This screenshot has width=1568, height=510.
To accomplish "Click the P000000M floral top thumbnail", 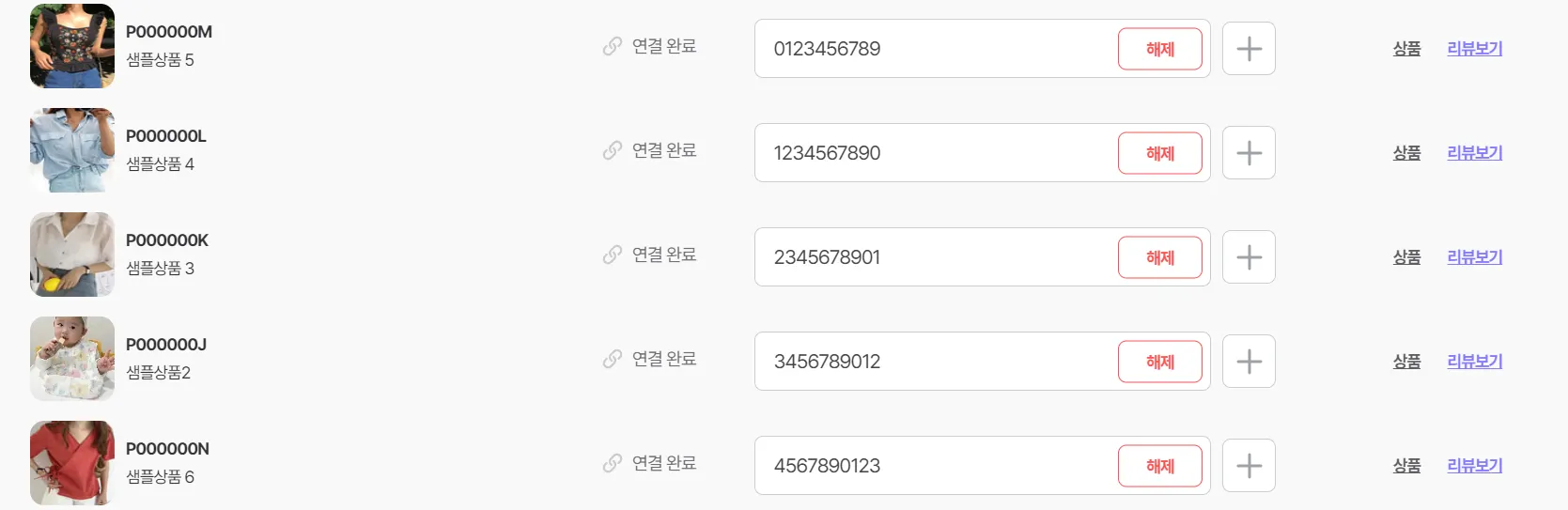I will (72, 46).
